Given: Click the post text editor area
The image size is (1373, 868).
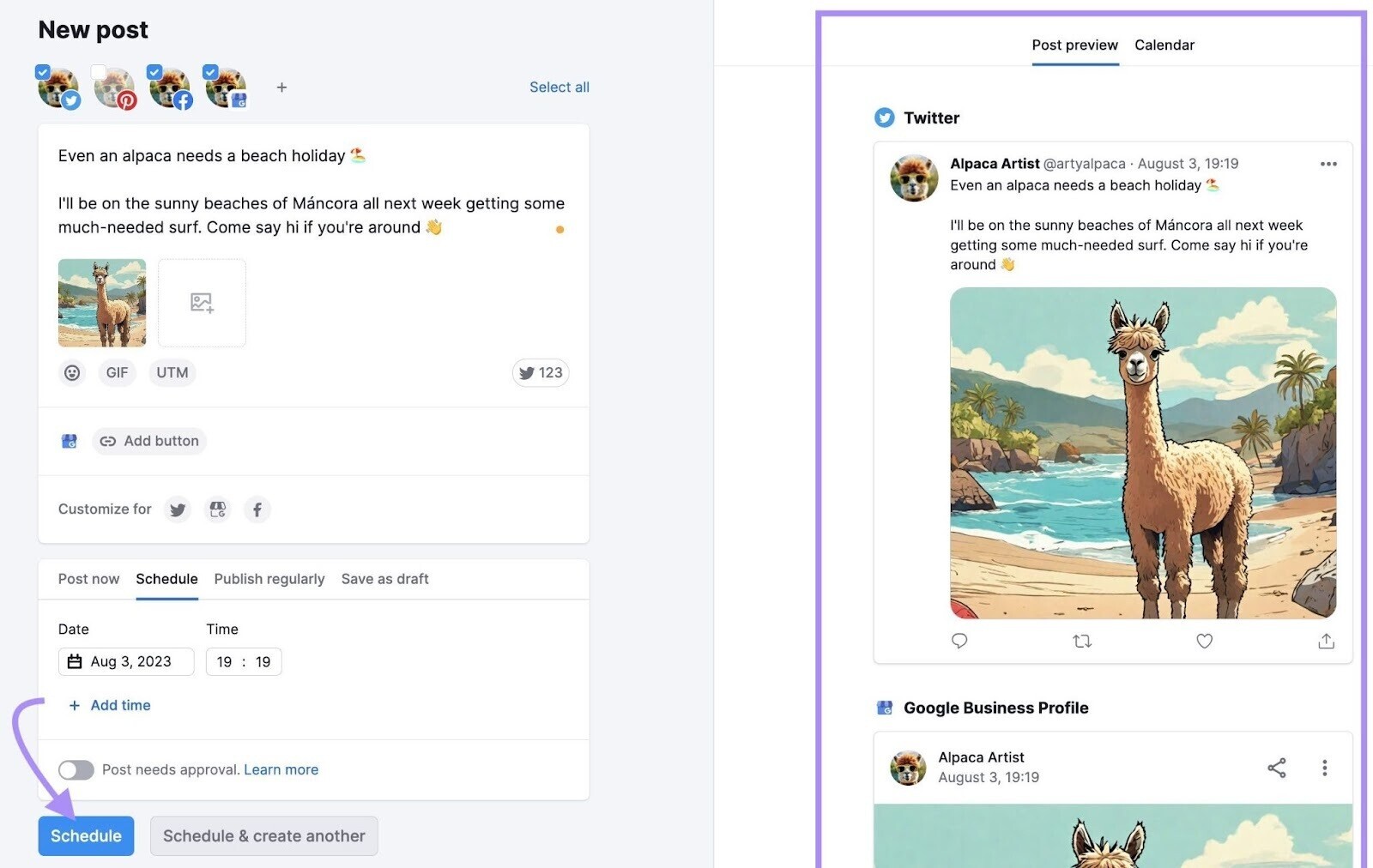Looking at the screenshot, I should click(313, 191).
